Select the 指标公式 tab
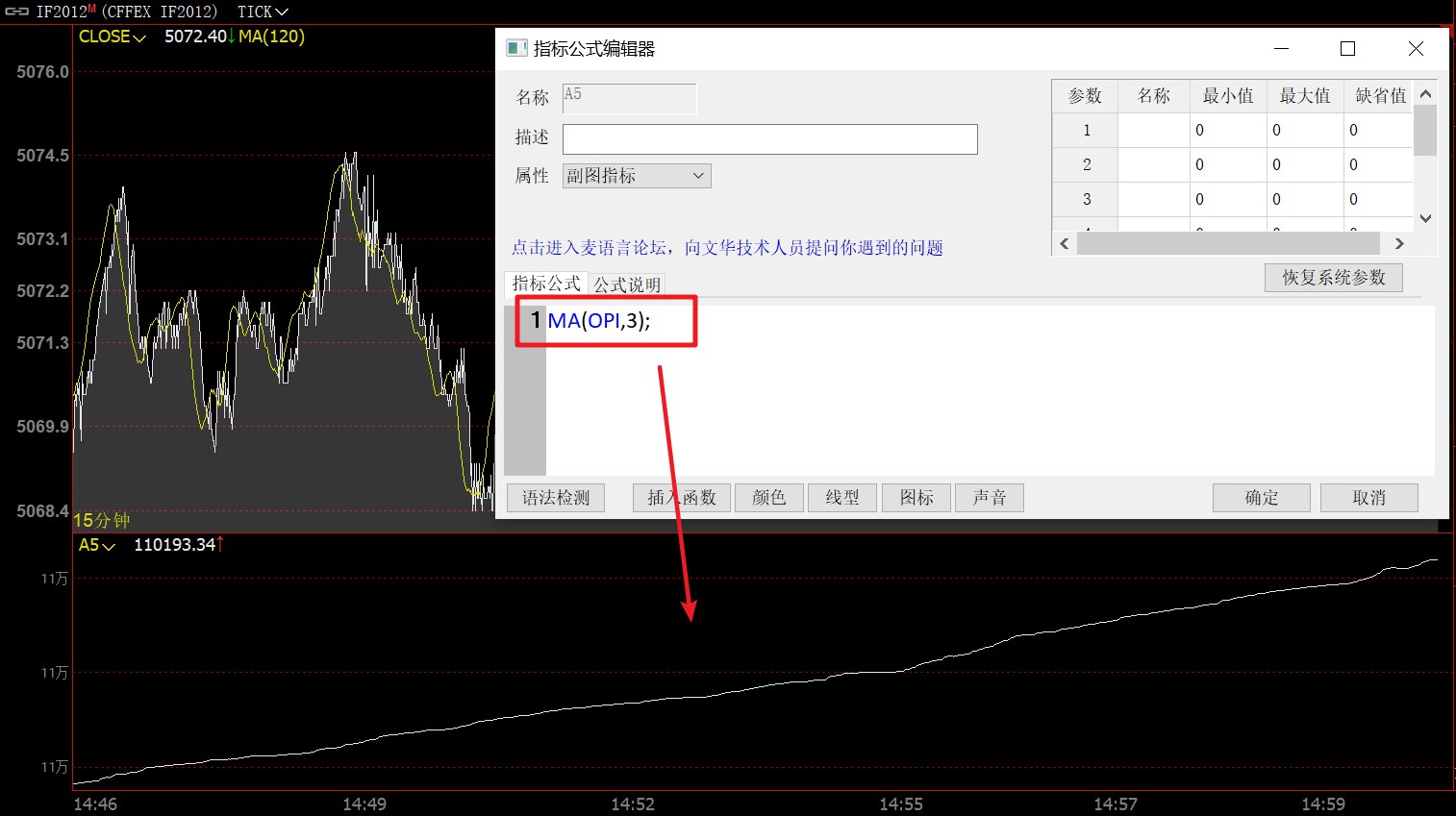The width and height of the screenshot is (1456, 816). click(545, 284)
